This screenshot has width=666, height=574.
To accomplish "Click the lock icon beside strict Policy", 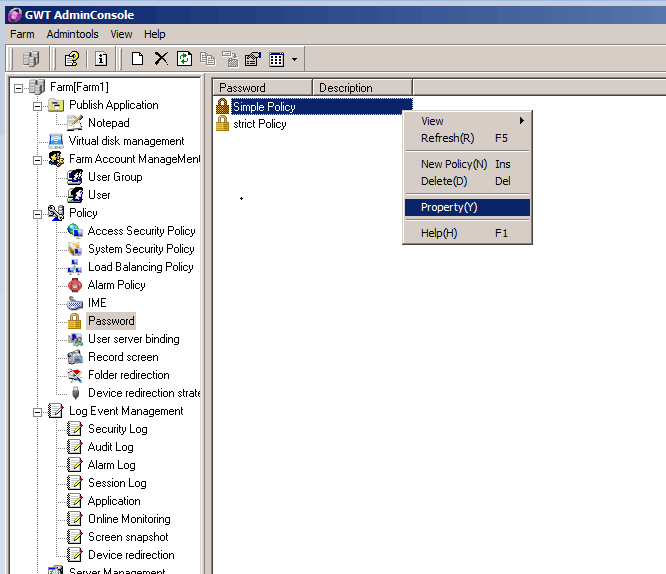I will pos(222,124).
